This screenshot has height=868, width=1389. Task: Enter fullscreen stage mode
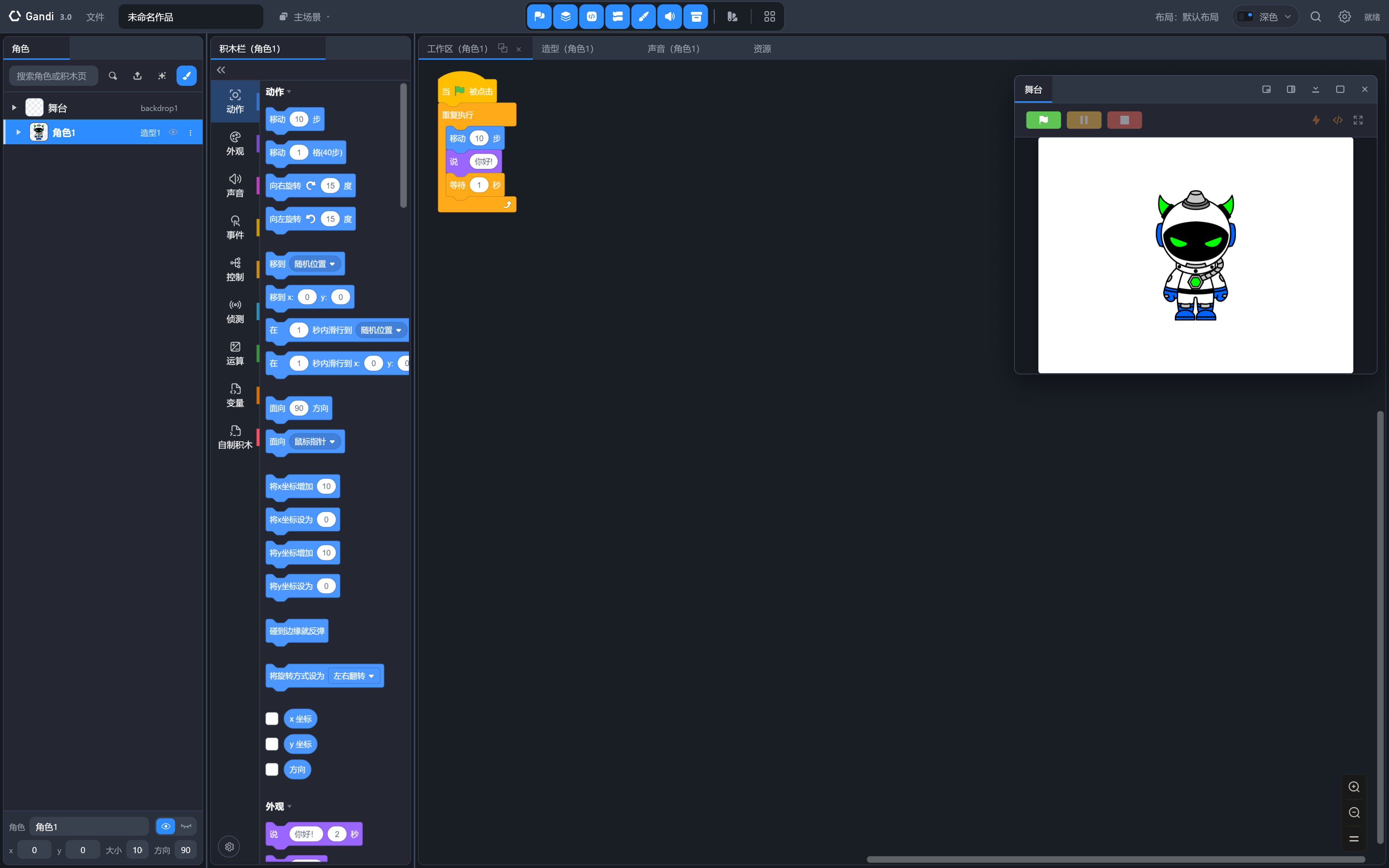point(1358,120)
